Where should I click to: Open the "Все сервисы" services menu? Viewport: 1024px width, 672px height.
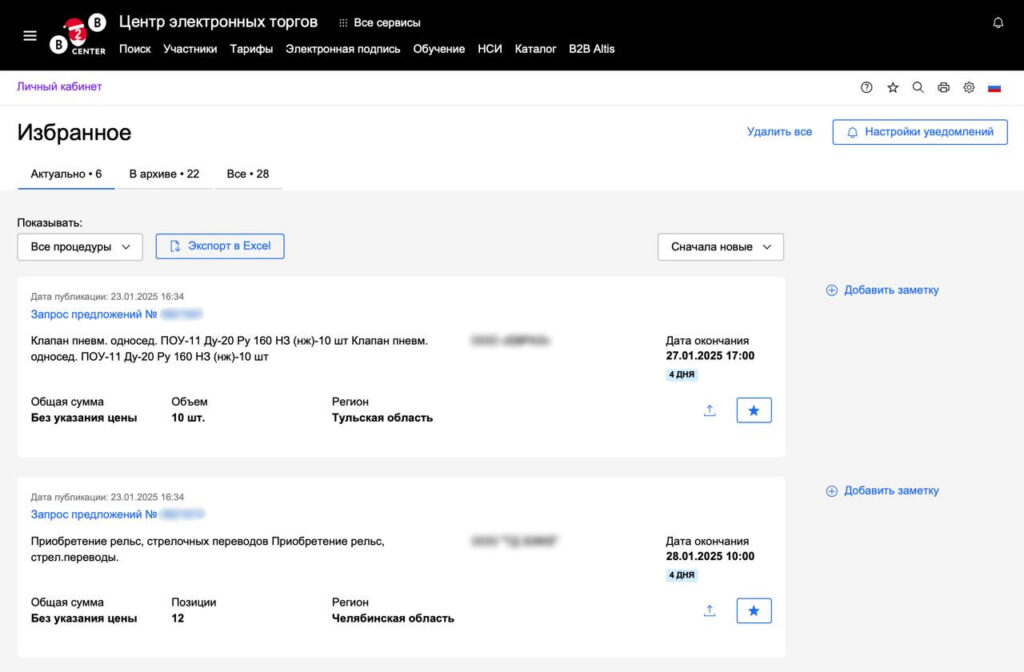(380, 22)
